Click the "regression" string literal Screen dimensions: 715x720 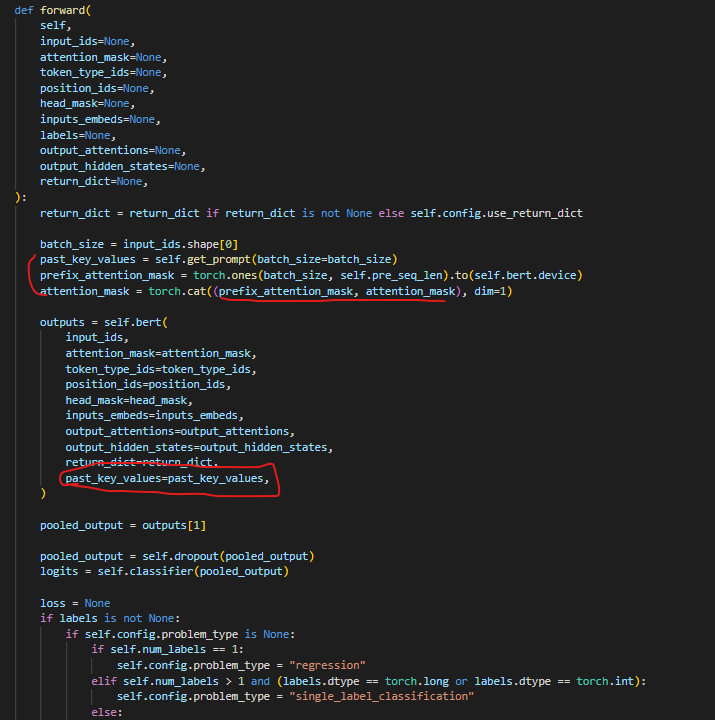(327, 665)
